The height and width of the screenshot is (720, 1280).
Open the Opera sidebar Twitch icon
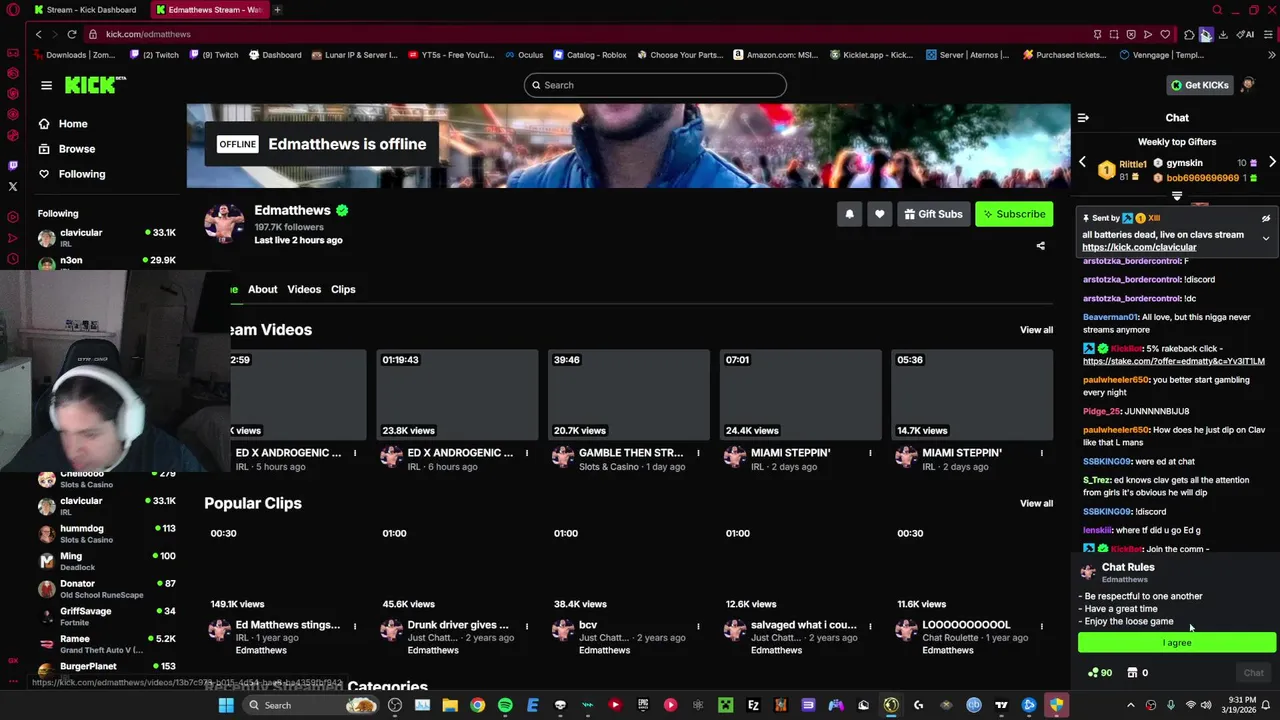point(13,165)
